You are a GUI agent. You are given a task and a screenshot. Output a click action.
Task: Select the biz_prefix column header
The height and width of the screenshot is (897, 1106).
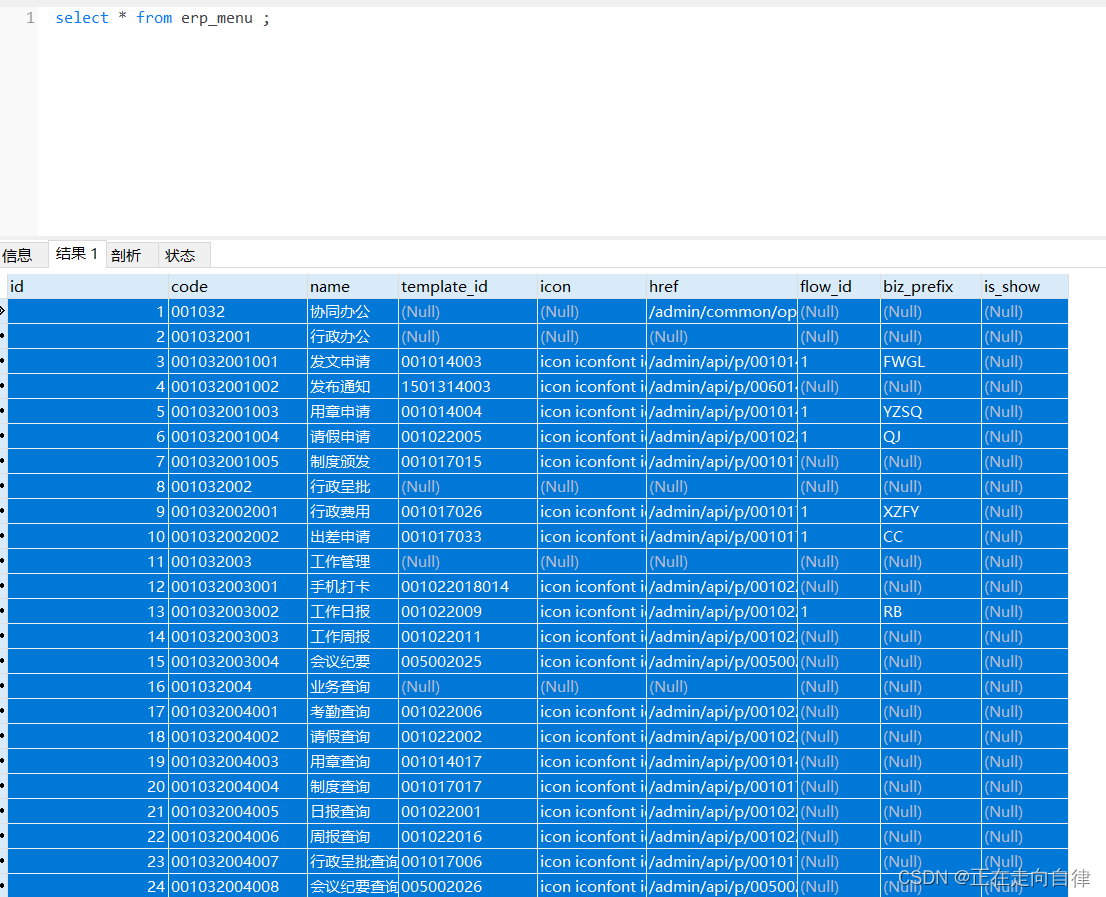[x=930, y=286]
